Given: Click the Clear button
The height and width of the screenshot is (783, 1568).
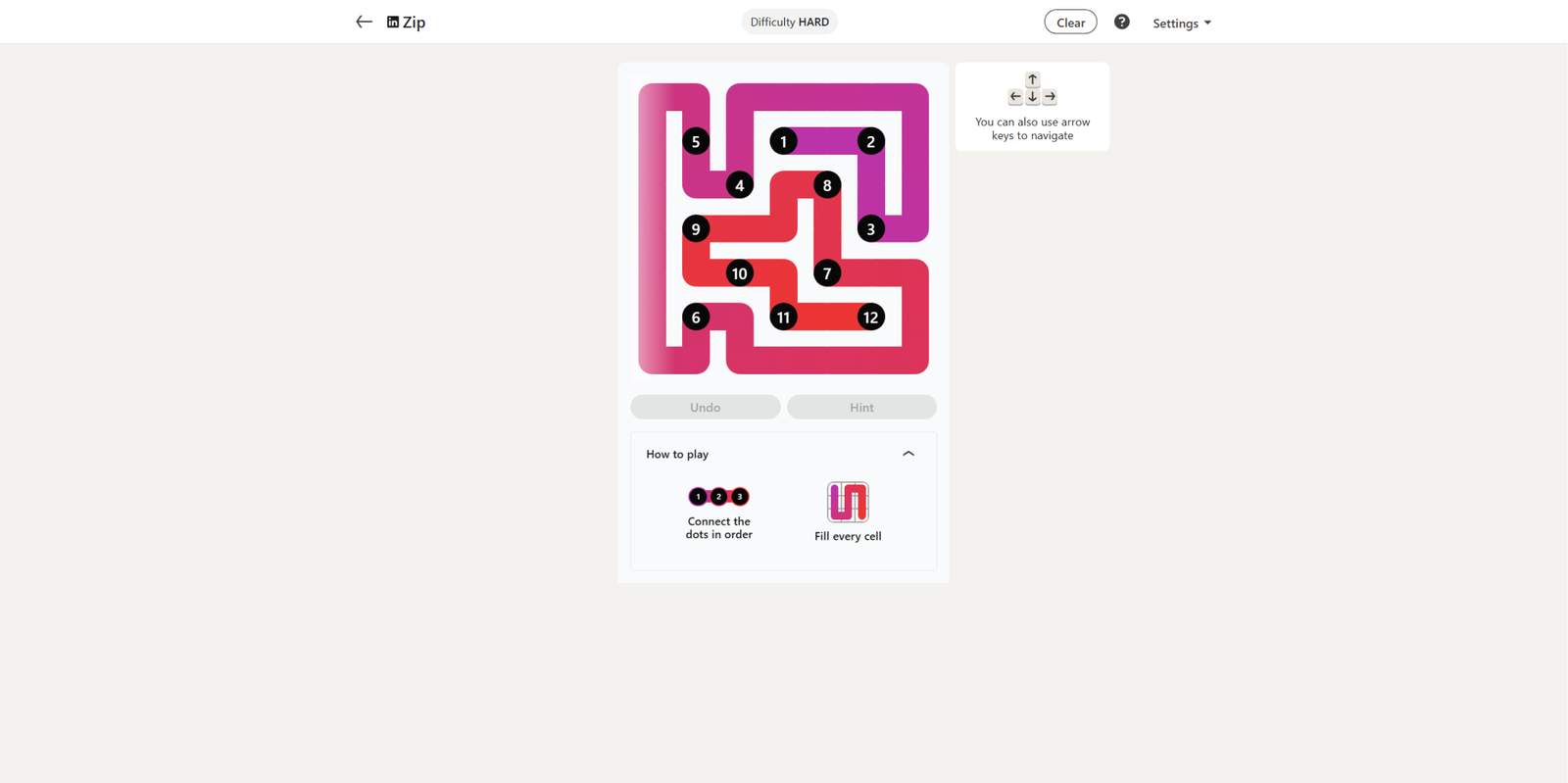Looking at the screenshot, I should [1070, 22].
